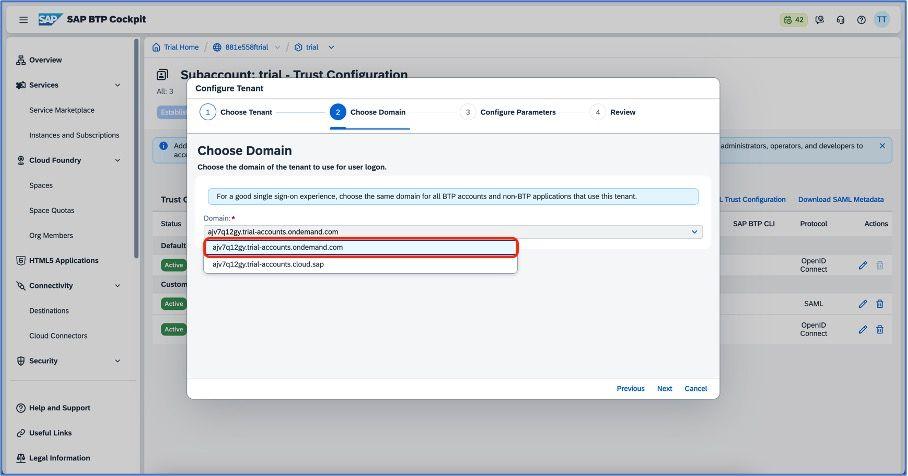This screenshot has height=476, width=908.
Task: Open Instances and Subscriptions
Action: click(74, 135)
